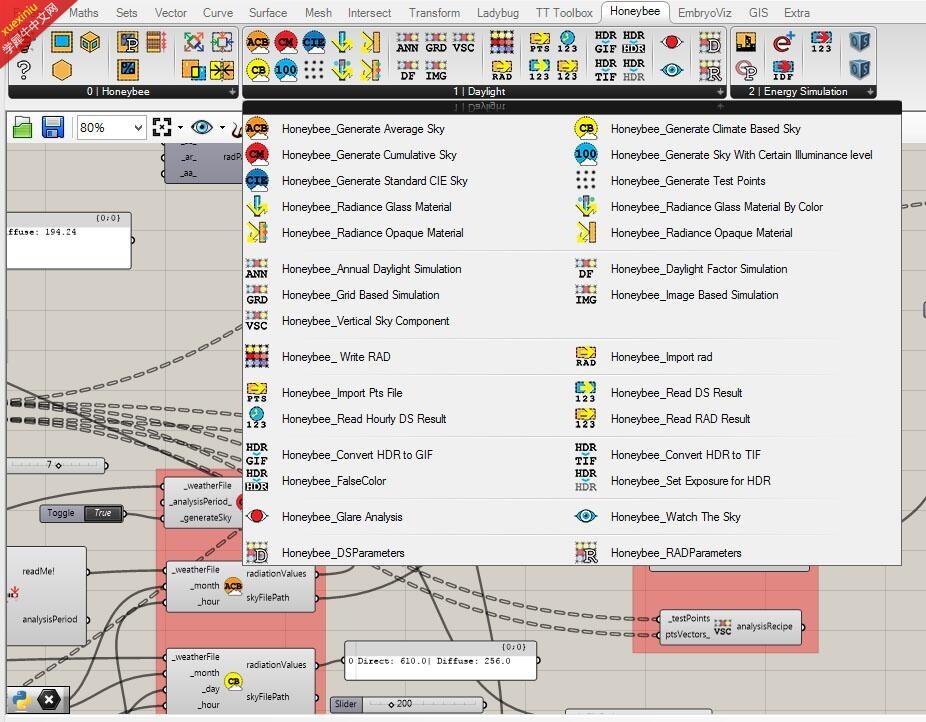Click the GRD grid simulation ribbon icon
This screenshot has width=926, height=722.
point(436,43)
